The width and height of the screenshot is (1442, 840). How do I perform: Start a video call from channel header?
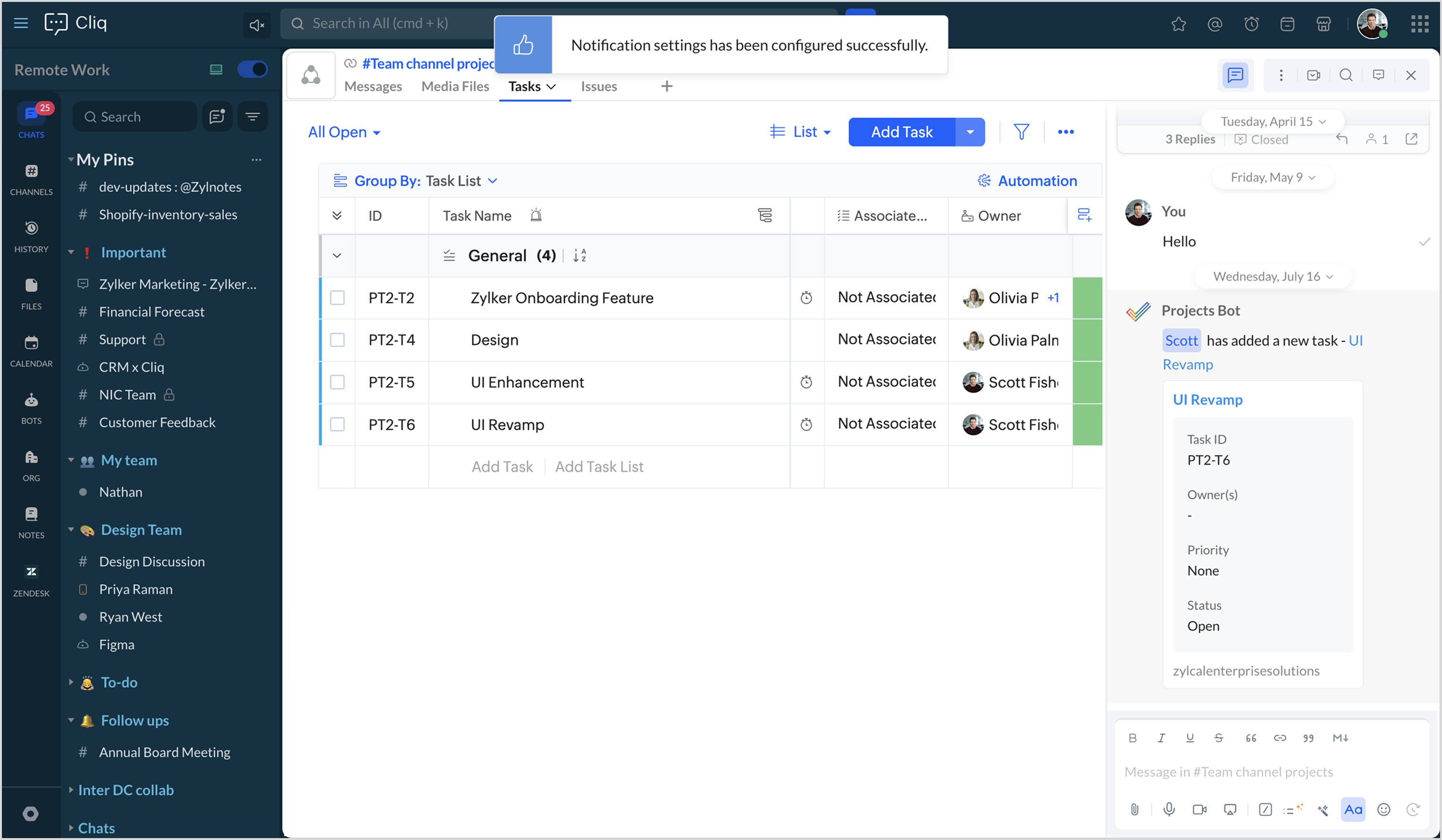pyautogui.click(x=1313, y=75)
